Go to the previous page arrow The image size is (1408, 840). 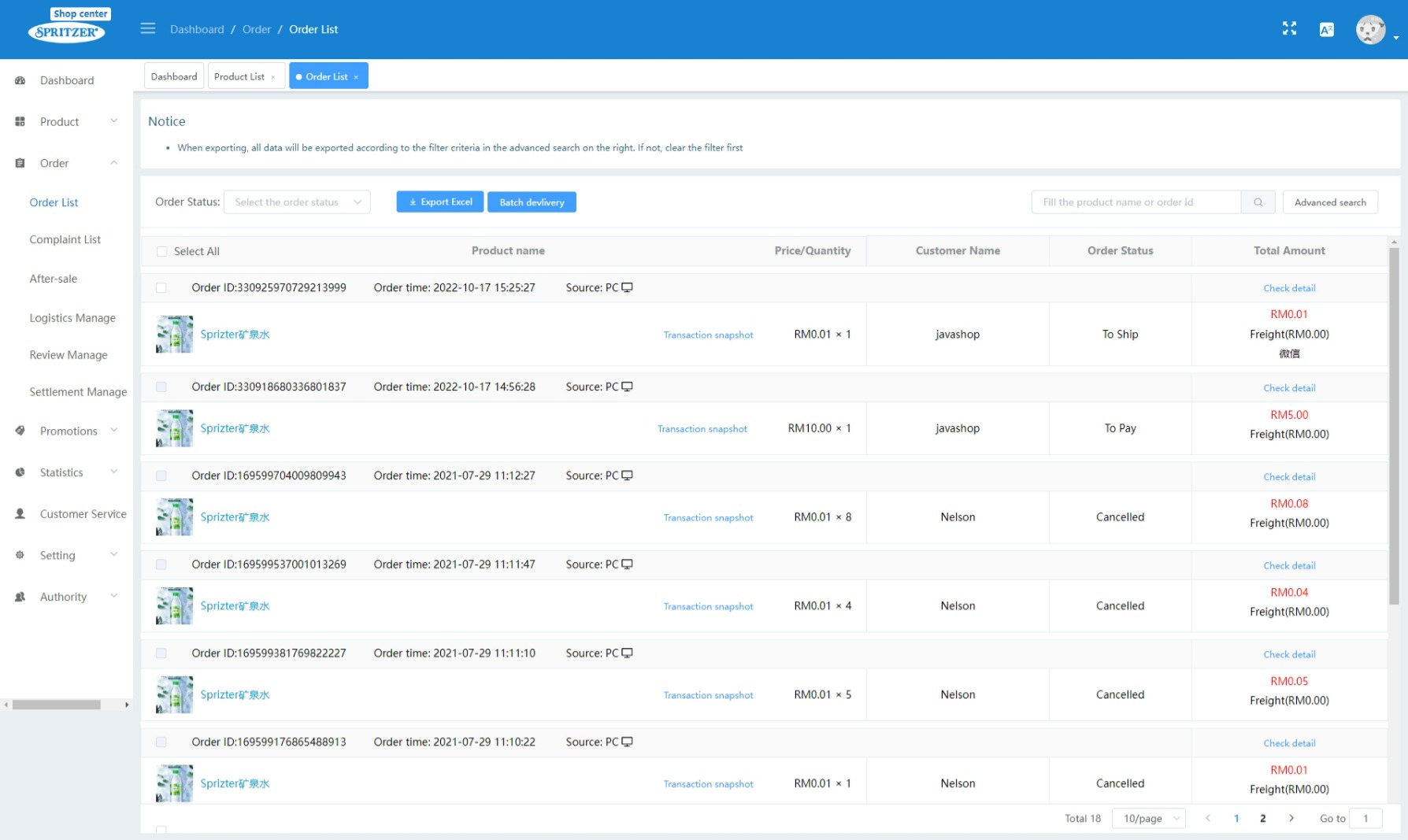coord(1208,818)
